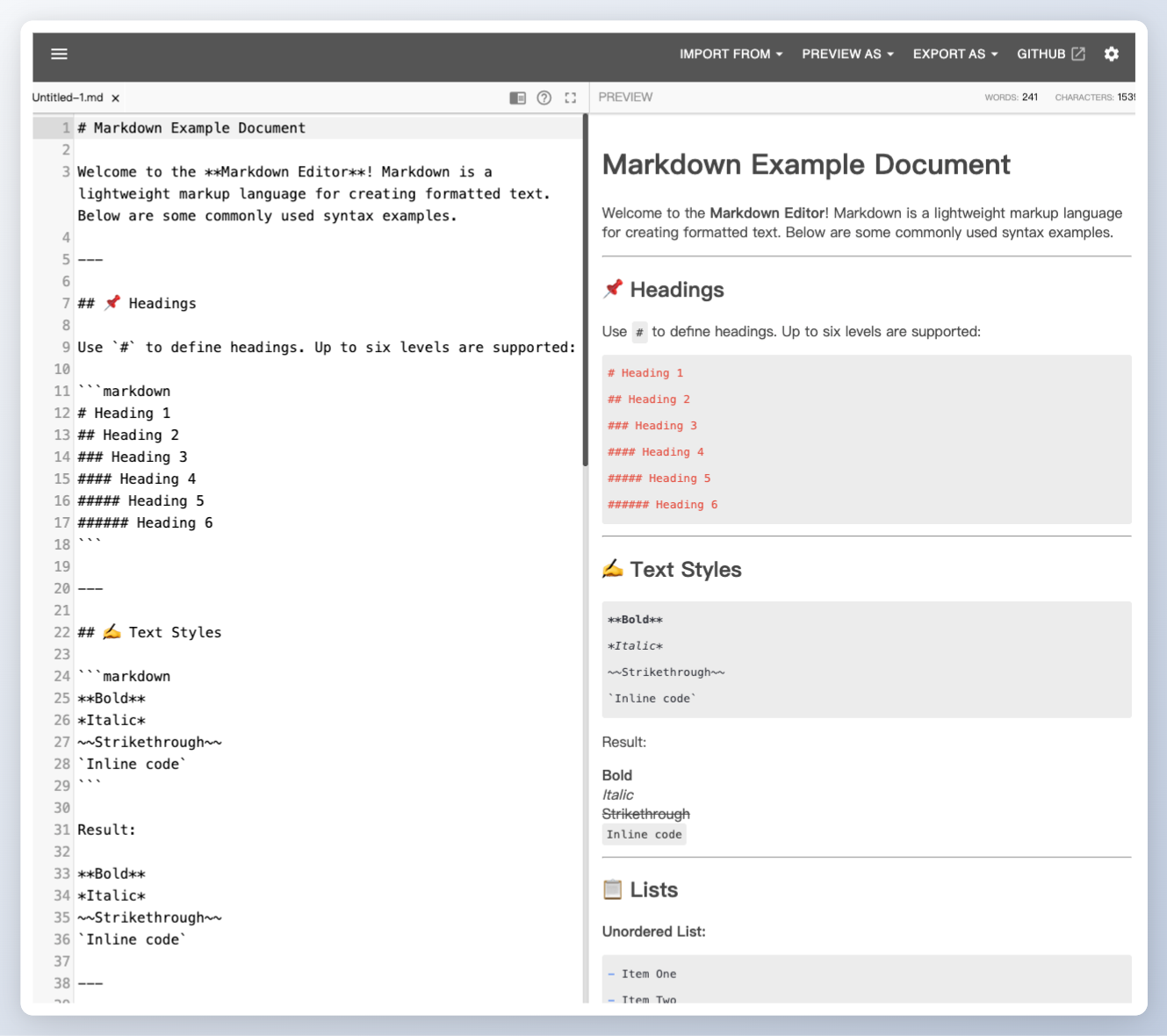Expand the EXPORT AS dropdown
Screen dimensions: 1167x1036
pyautogui.click(x=954, y=54)
